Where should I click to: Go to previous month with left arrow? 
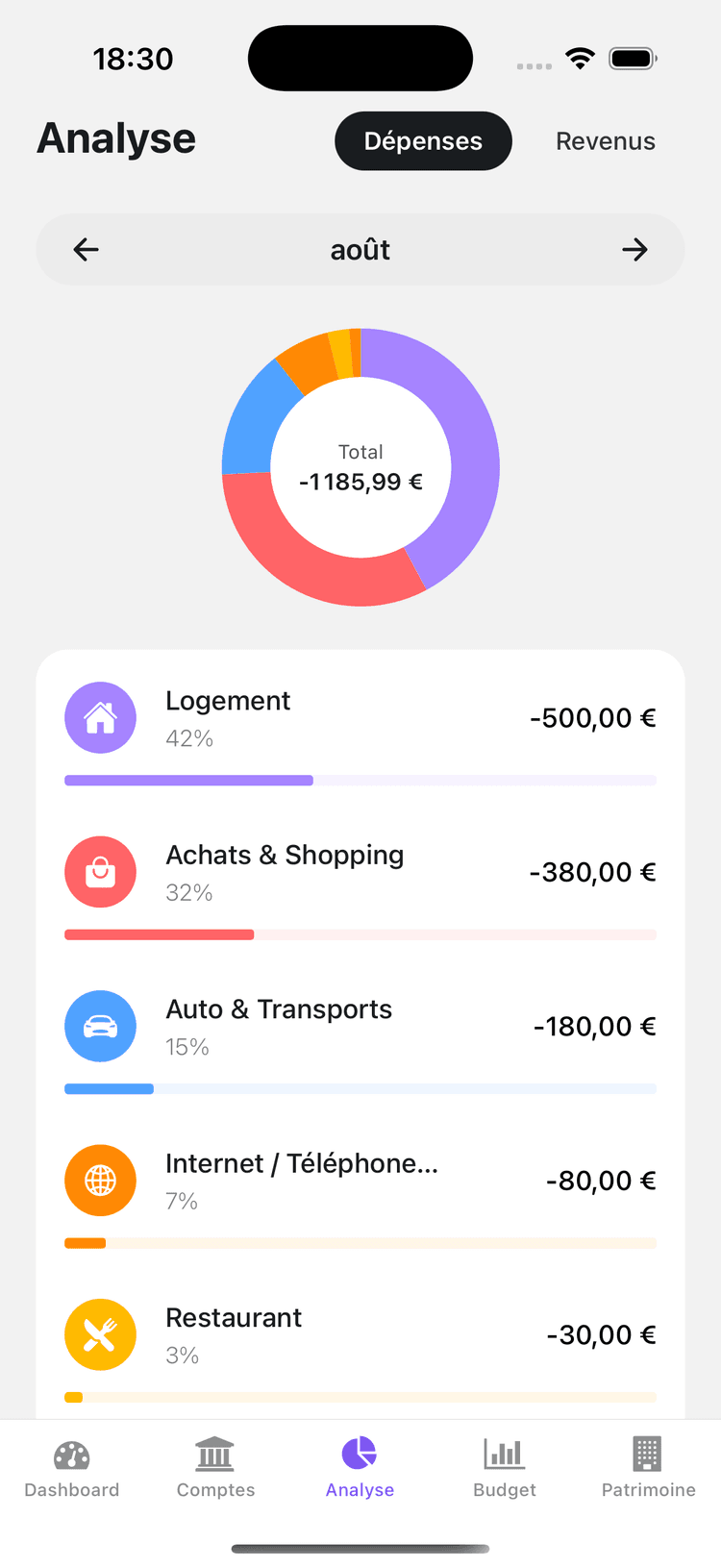(x=87, y=250)
